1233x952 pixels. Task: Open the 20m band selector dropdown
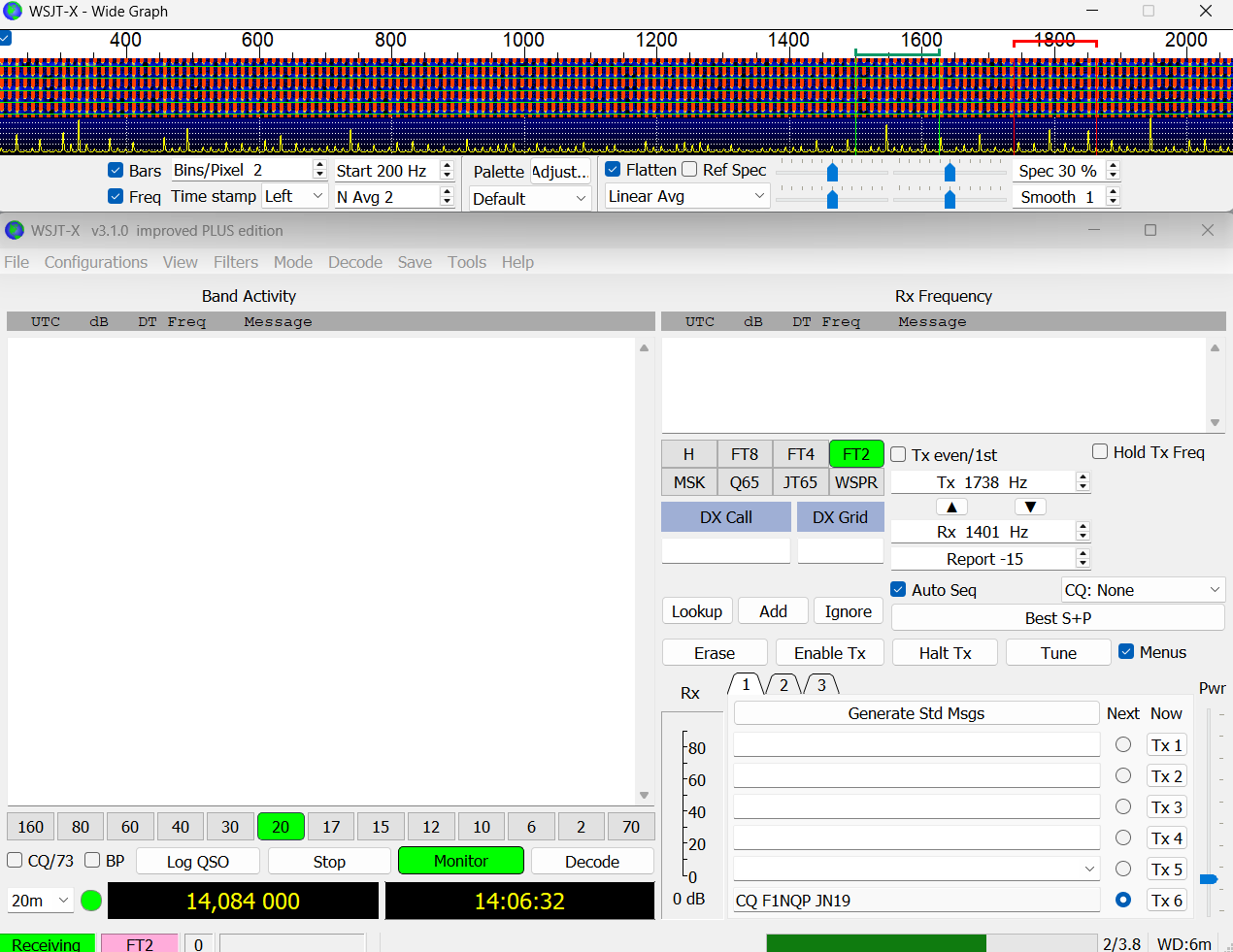40,901
